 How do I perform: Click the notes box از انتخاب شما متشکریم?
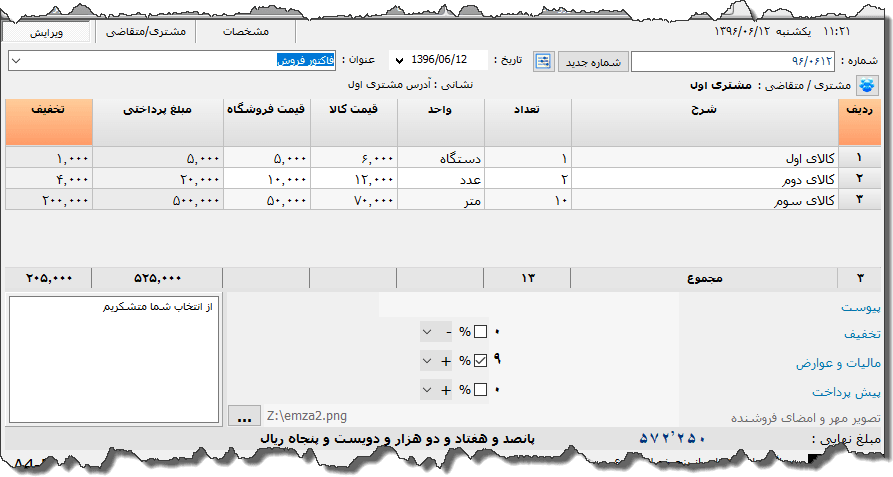click(x=114, y=359)
